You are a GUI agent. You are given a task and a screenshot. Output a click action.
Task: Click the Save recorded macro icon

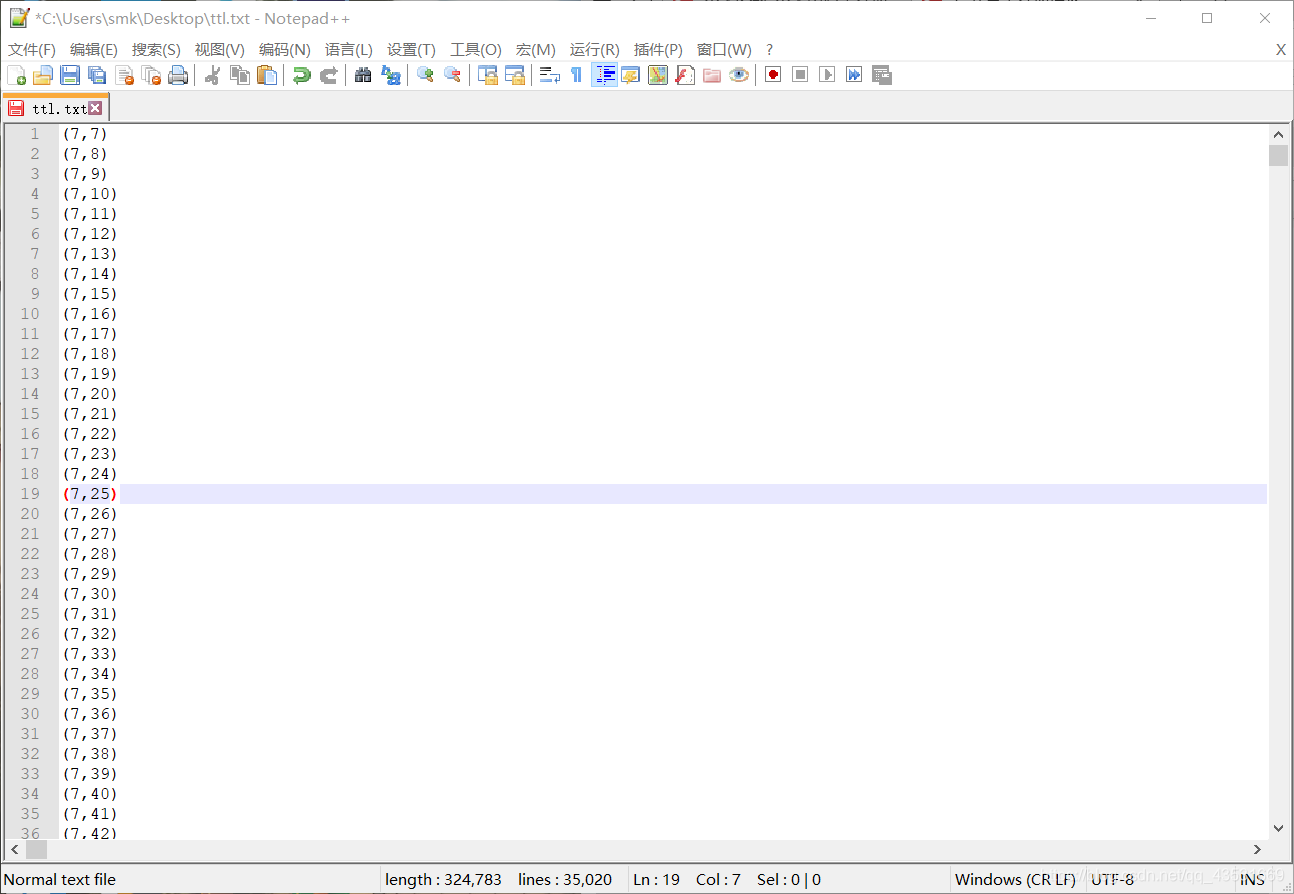(881, 75)
